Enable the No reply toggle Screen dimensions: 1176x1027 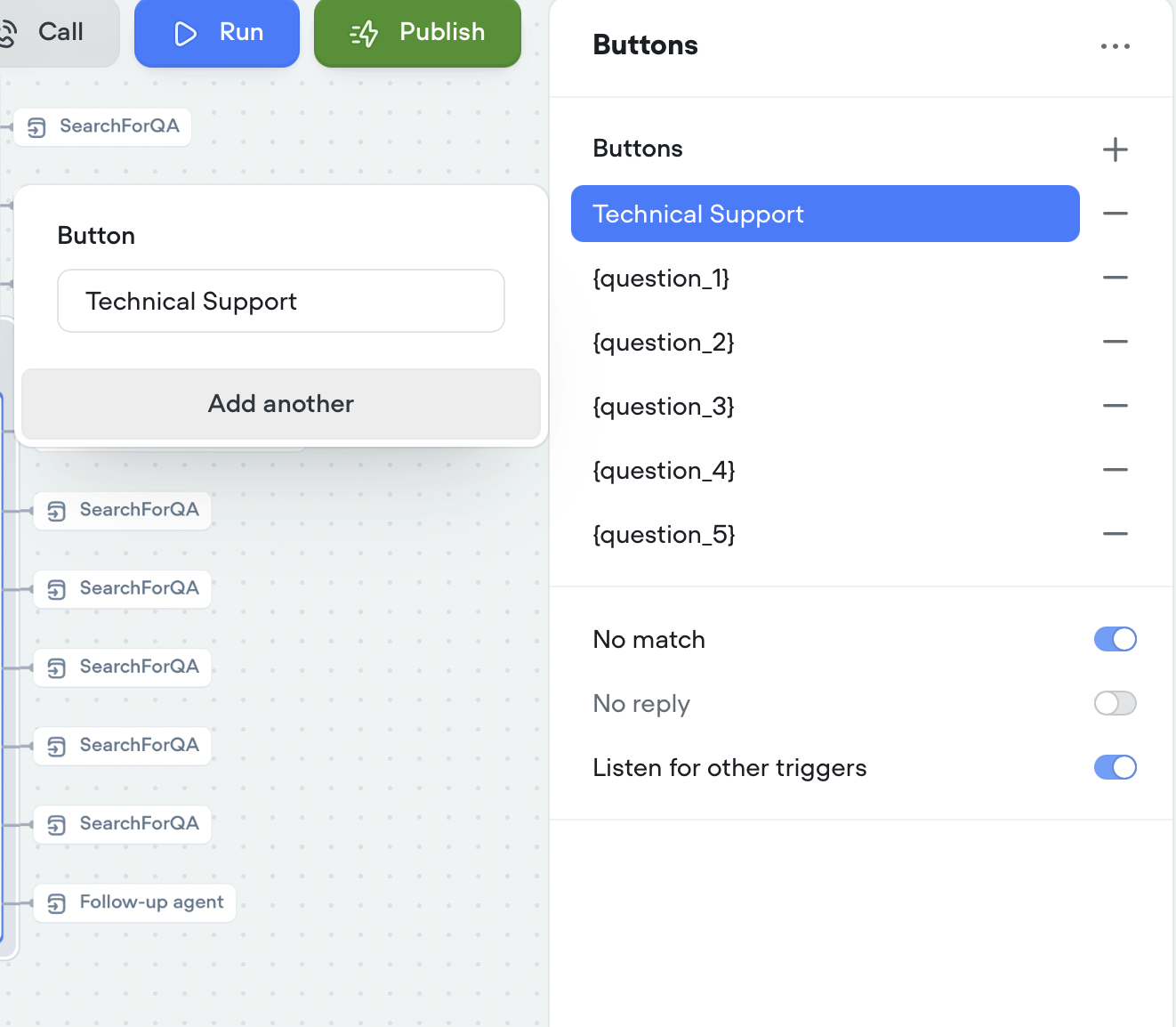coord(1115,703)
